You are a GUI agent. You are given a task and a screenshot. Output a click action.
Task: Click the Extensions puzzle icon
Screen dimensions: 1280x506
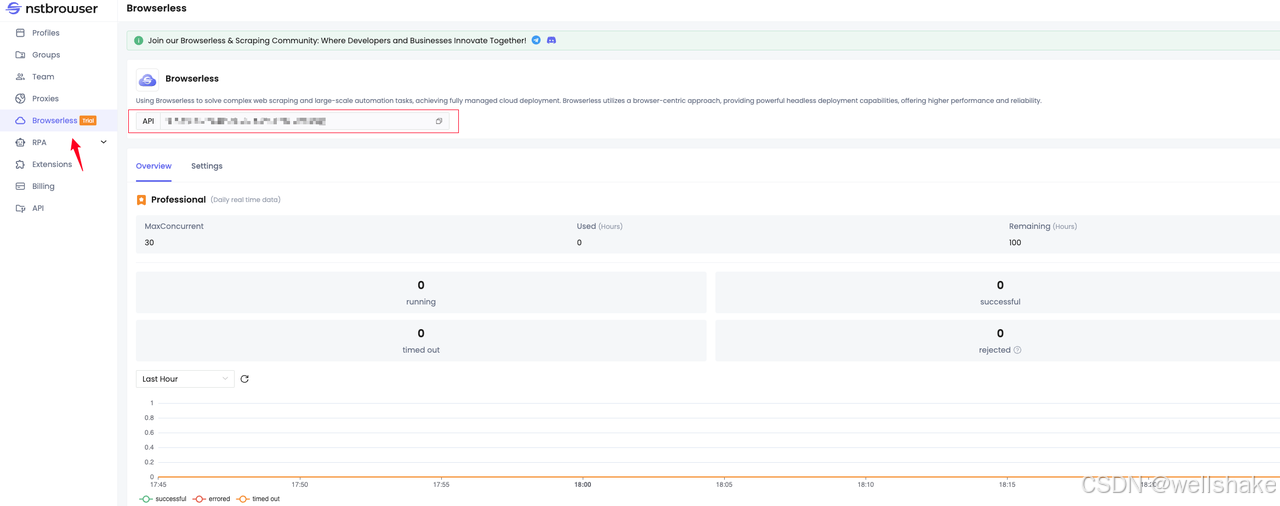(20, 165)
